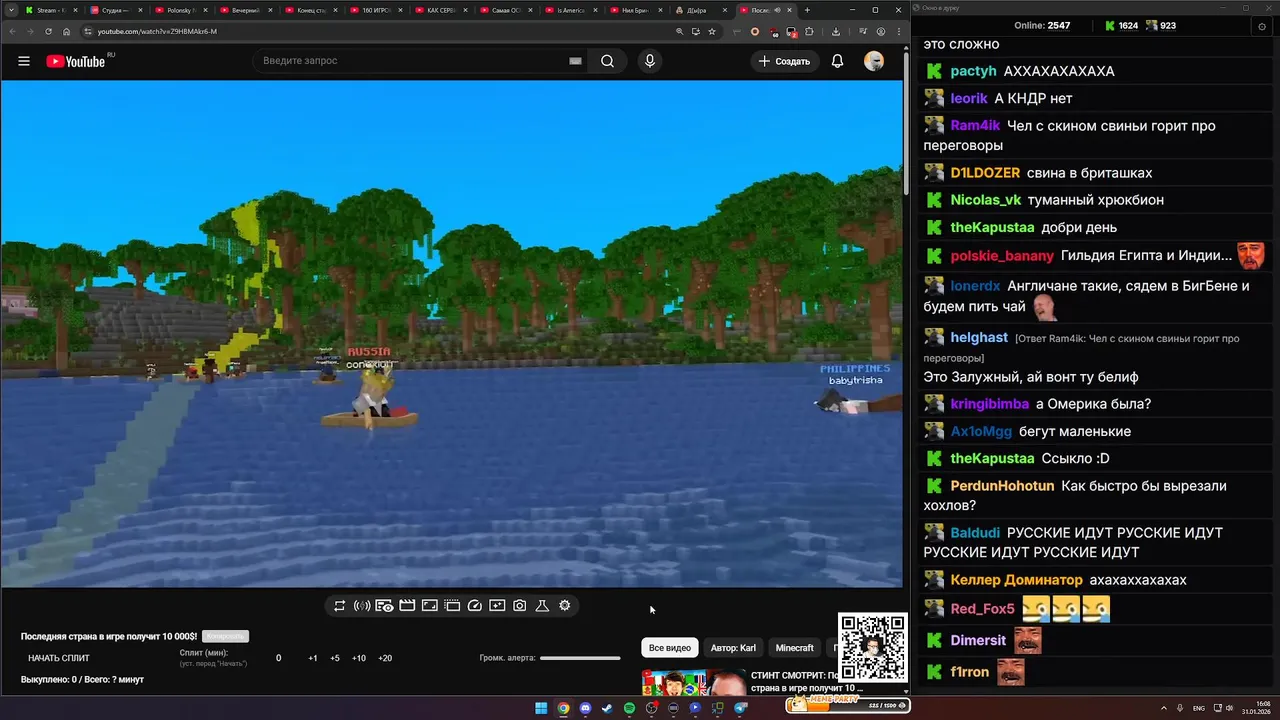Add +5 minutes to split
Image resolution: width=1280 pixels, height=720 pixels.
(x=335, y=658)
